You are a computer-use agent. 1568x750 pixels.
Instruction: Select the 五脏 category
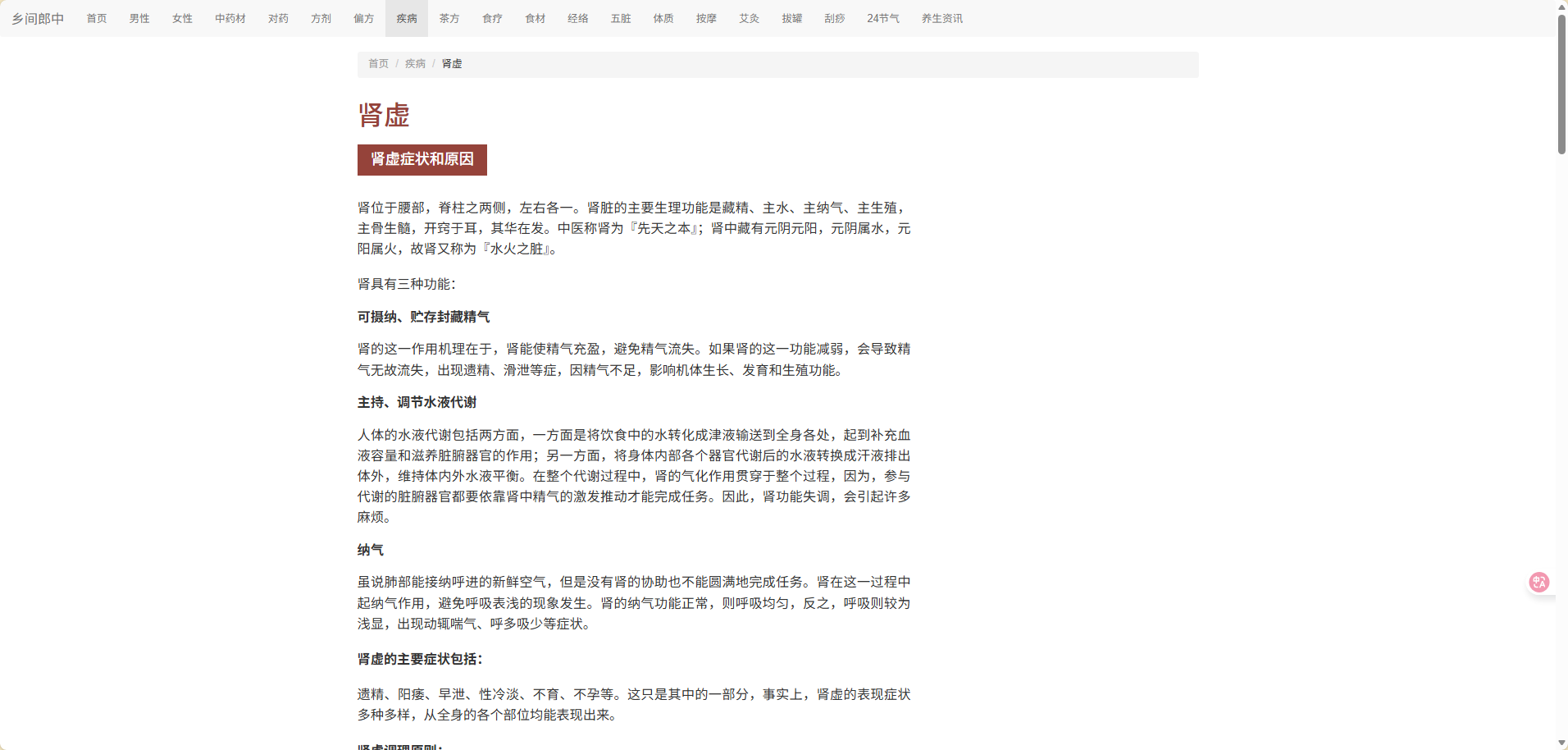pos(620,18)
